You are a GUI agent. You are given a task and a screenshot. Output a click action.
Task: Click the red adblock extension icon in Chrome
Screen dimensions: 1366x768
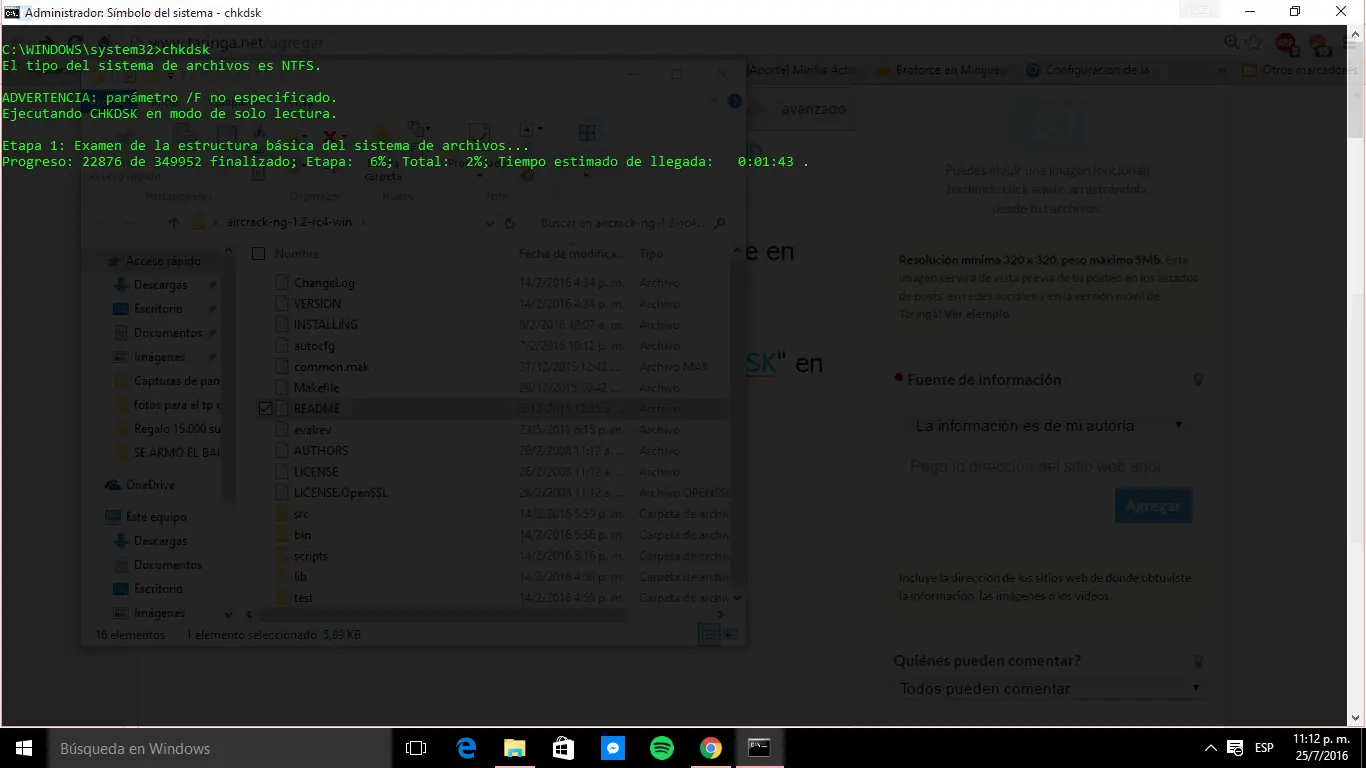tap(1286, 43)
